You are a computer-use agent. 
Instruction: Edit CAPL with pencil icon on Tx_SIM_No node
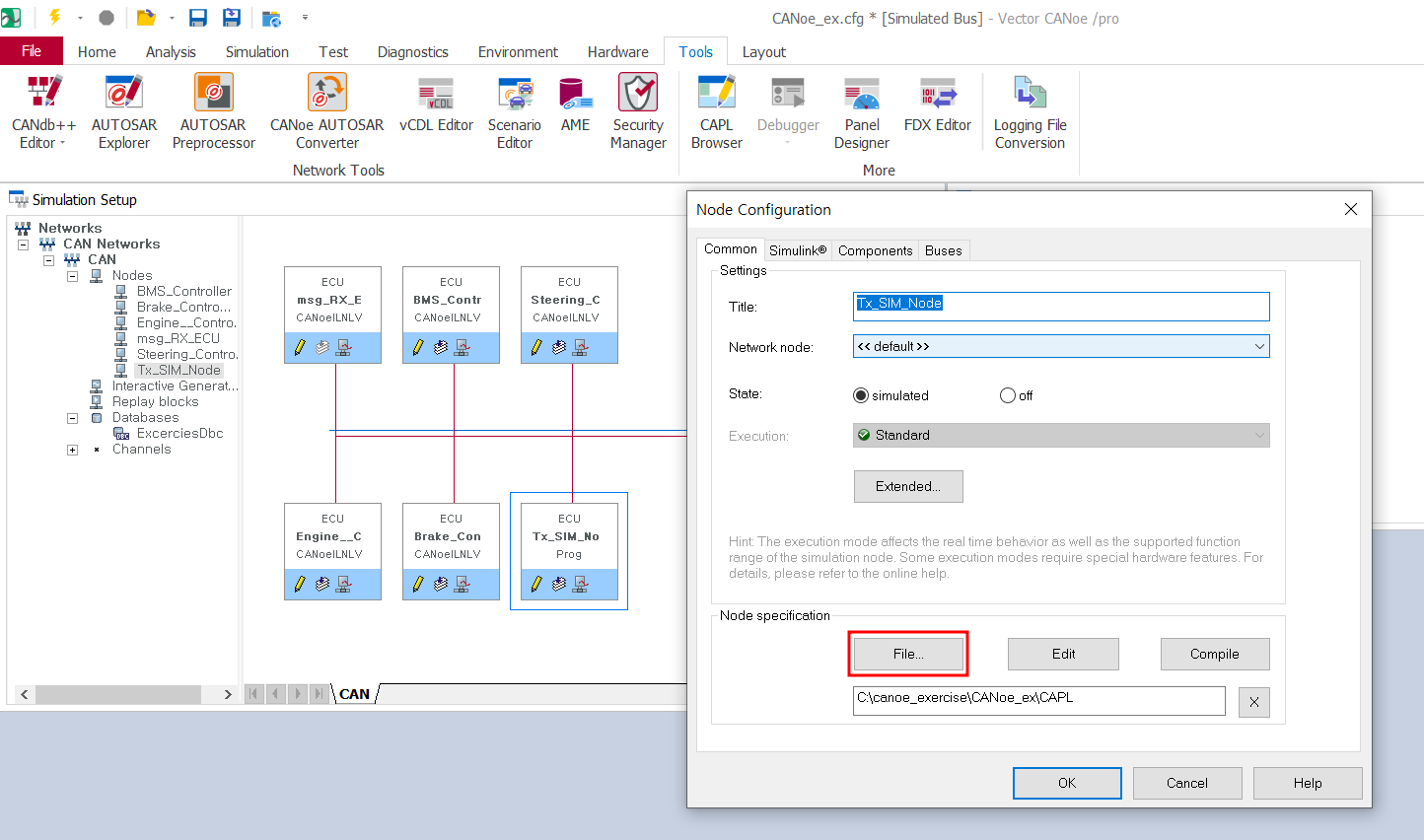536,584
